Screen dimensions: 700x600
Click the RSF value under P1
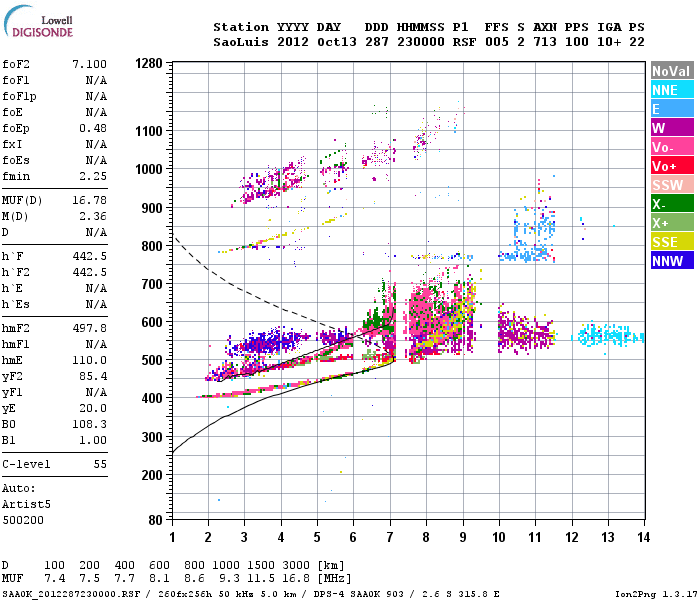click(x=464, y=42)
